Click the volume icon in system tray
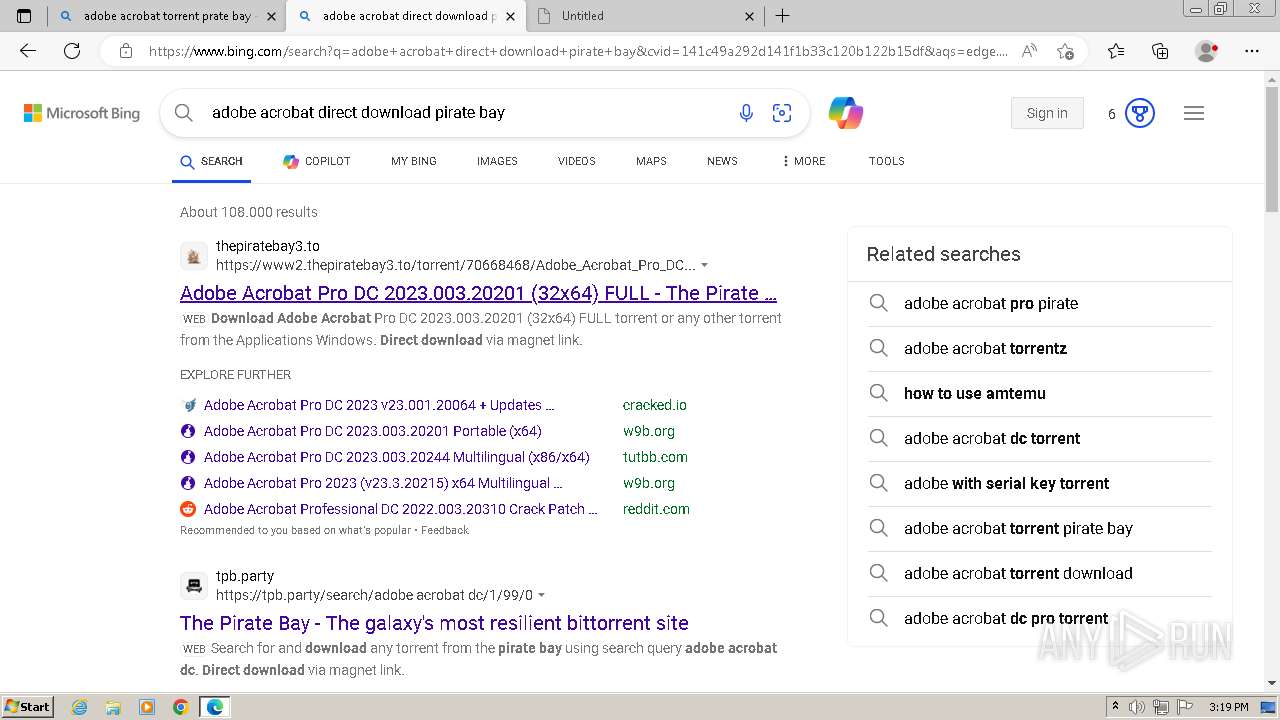 tap(1137, 707)
